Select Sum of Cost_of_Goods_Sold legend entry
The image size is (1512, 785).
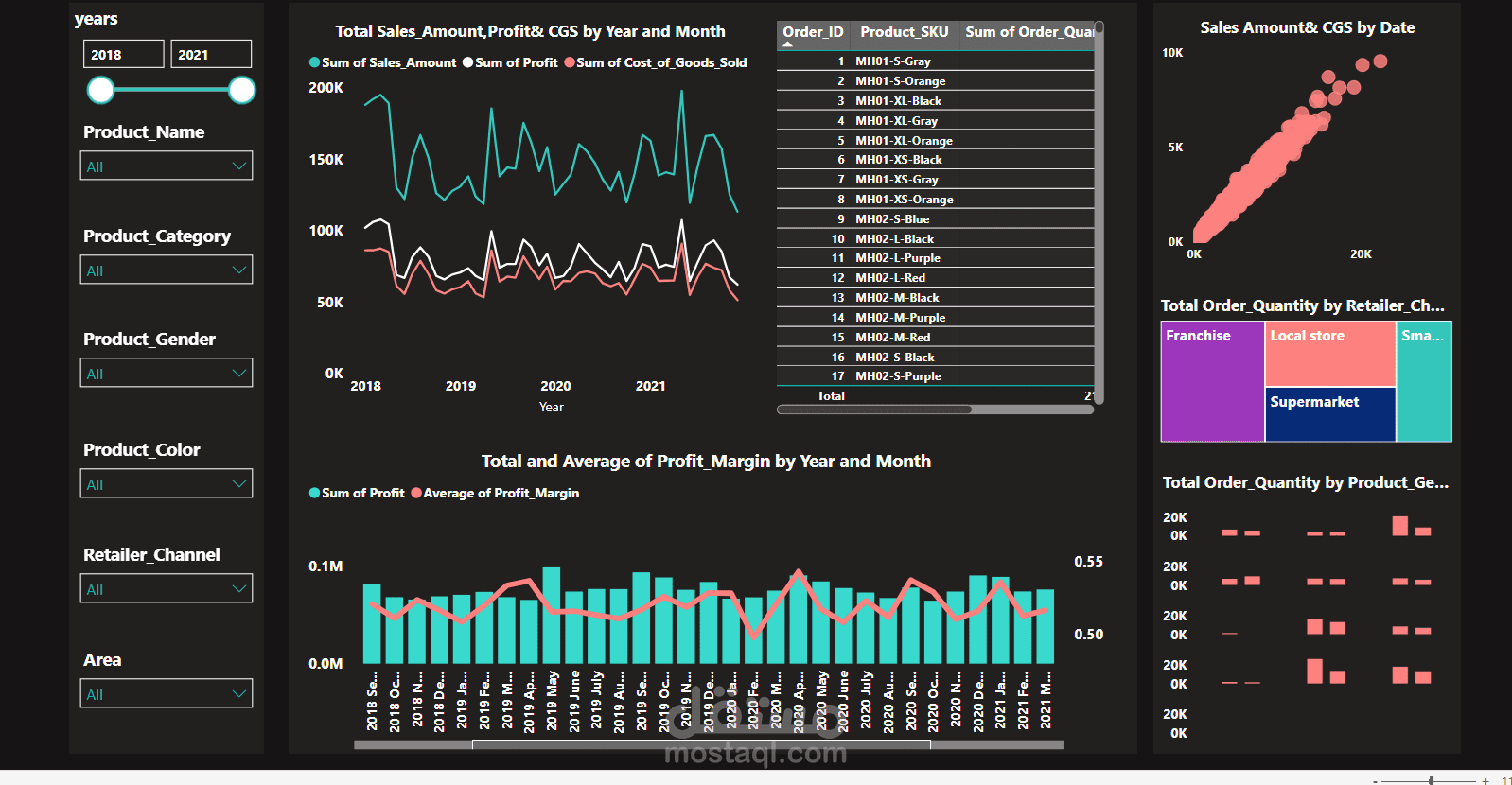(656, 62)
